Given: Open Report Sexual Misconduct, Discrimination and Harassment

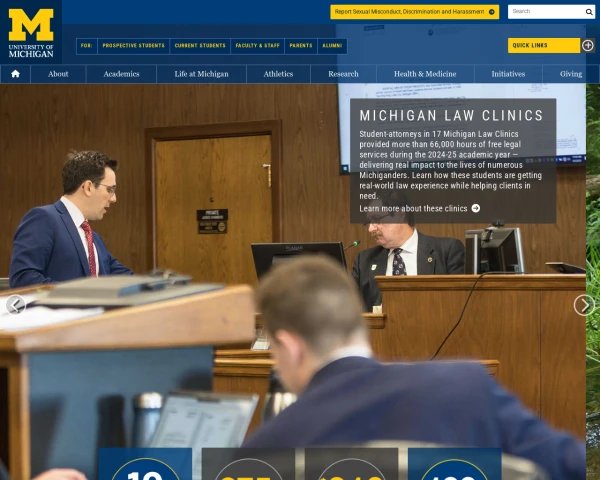Looking at the screenshot, I should 414,12.
